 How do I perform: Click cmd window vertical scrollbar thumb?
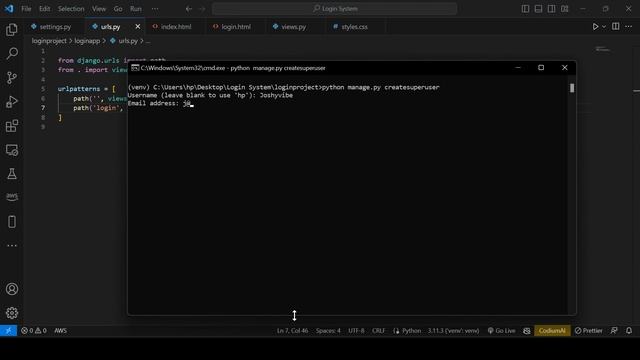coord(572,88)
